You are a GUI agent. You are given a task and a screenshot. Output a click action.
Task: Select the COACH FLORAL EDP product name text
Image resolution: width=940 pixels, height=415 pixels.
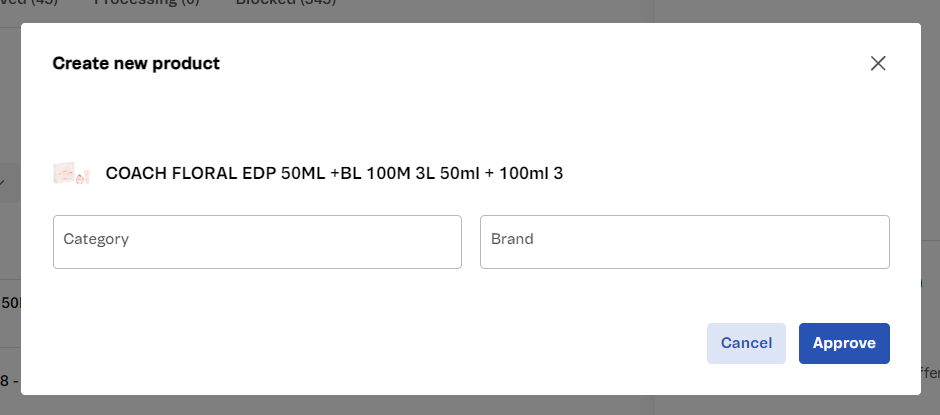[x=334, y=173]
